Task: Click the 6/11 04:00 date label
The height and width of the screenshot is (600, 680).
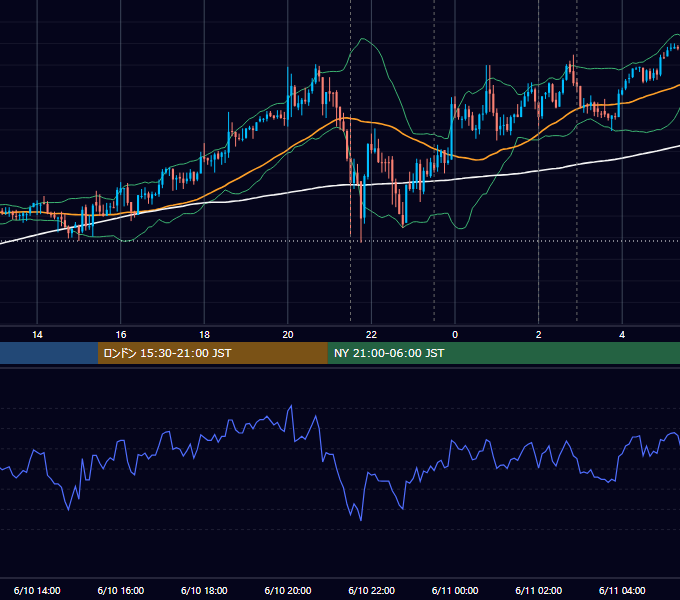Action: (622, 590)
